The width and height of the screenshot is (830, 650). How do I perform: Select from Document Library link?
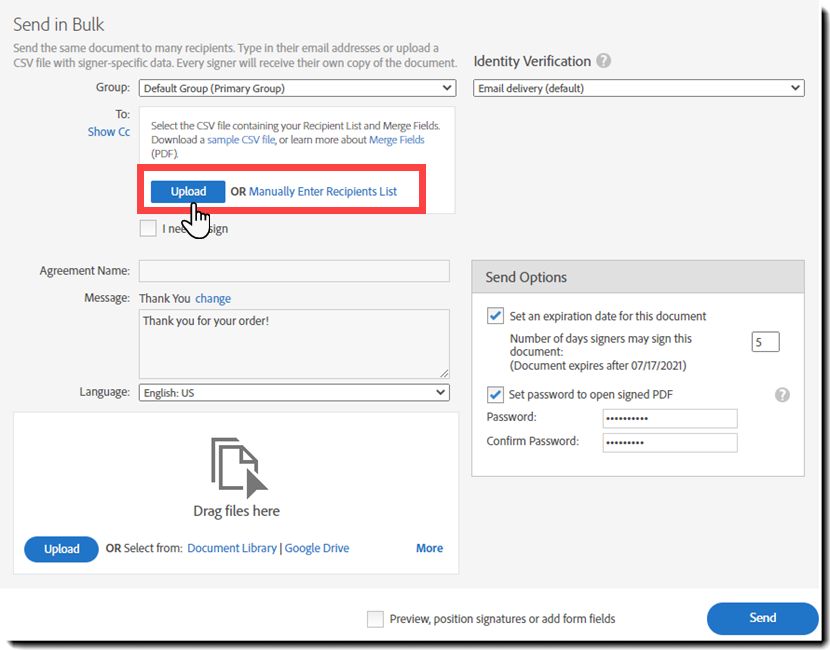pos(233,548)
